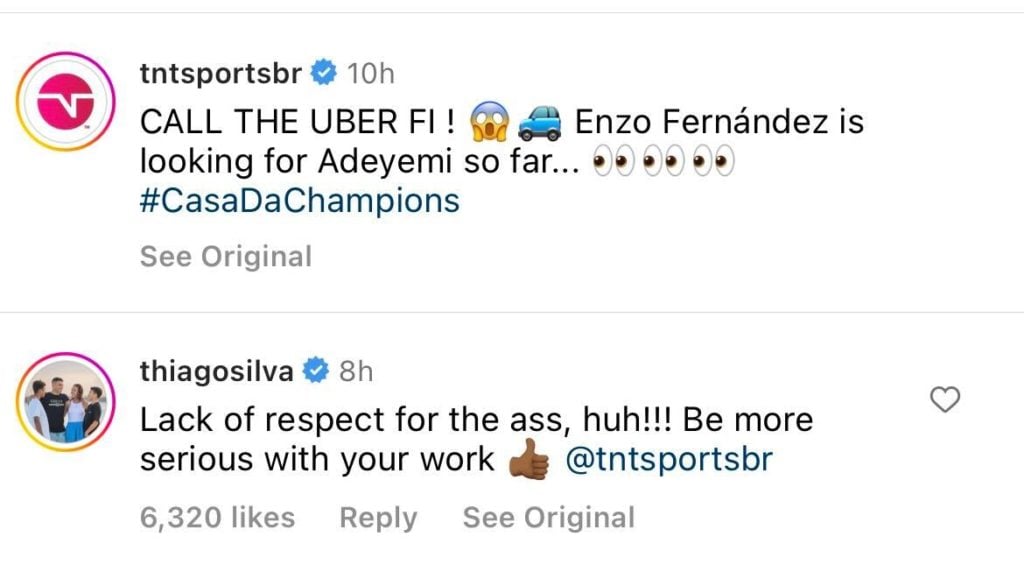
Task: Show original text of tntsportsbr's caption
Action: pos(226,256)
